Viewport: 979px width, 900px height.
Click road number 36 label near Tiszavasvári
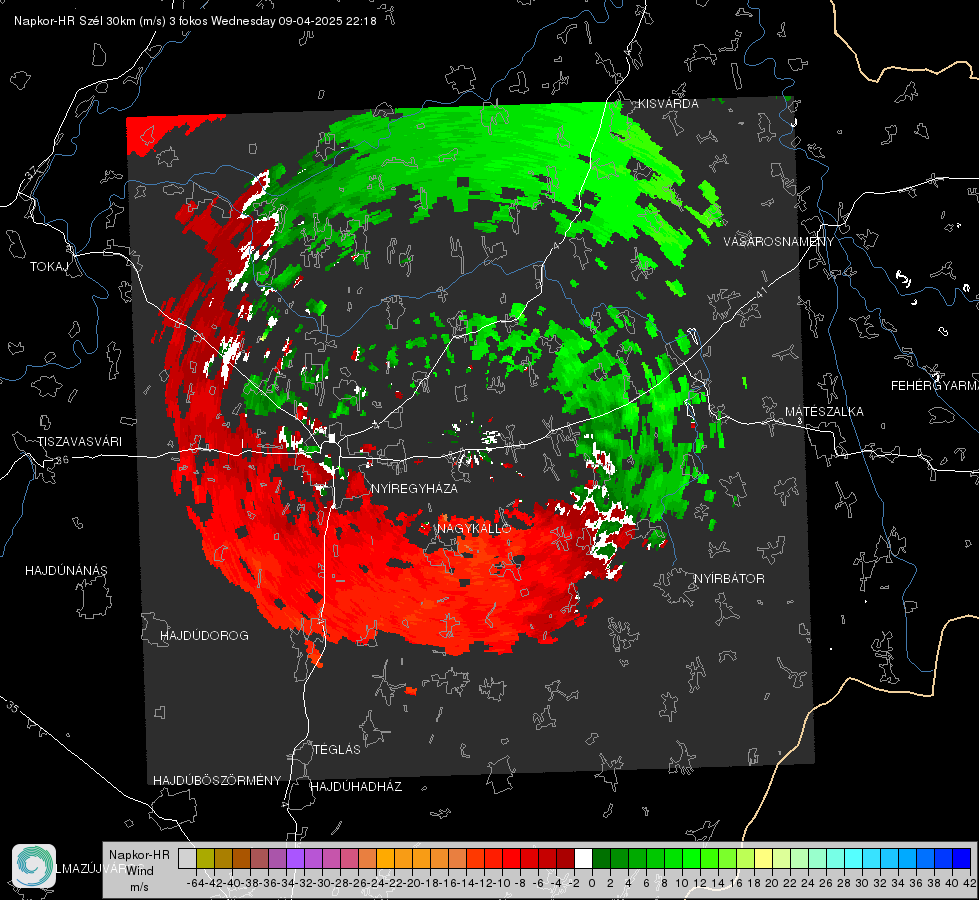click(x=62, y=460)
